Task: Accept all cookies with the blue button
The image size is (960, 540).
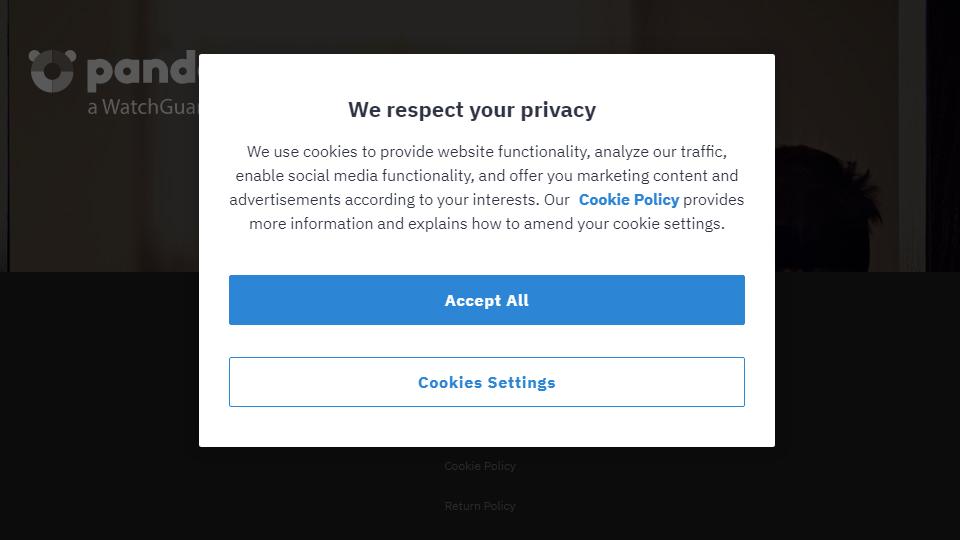Action: (487, 300)
